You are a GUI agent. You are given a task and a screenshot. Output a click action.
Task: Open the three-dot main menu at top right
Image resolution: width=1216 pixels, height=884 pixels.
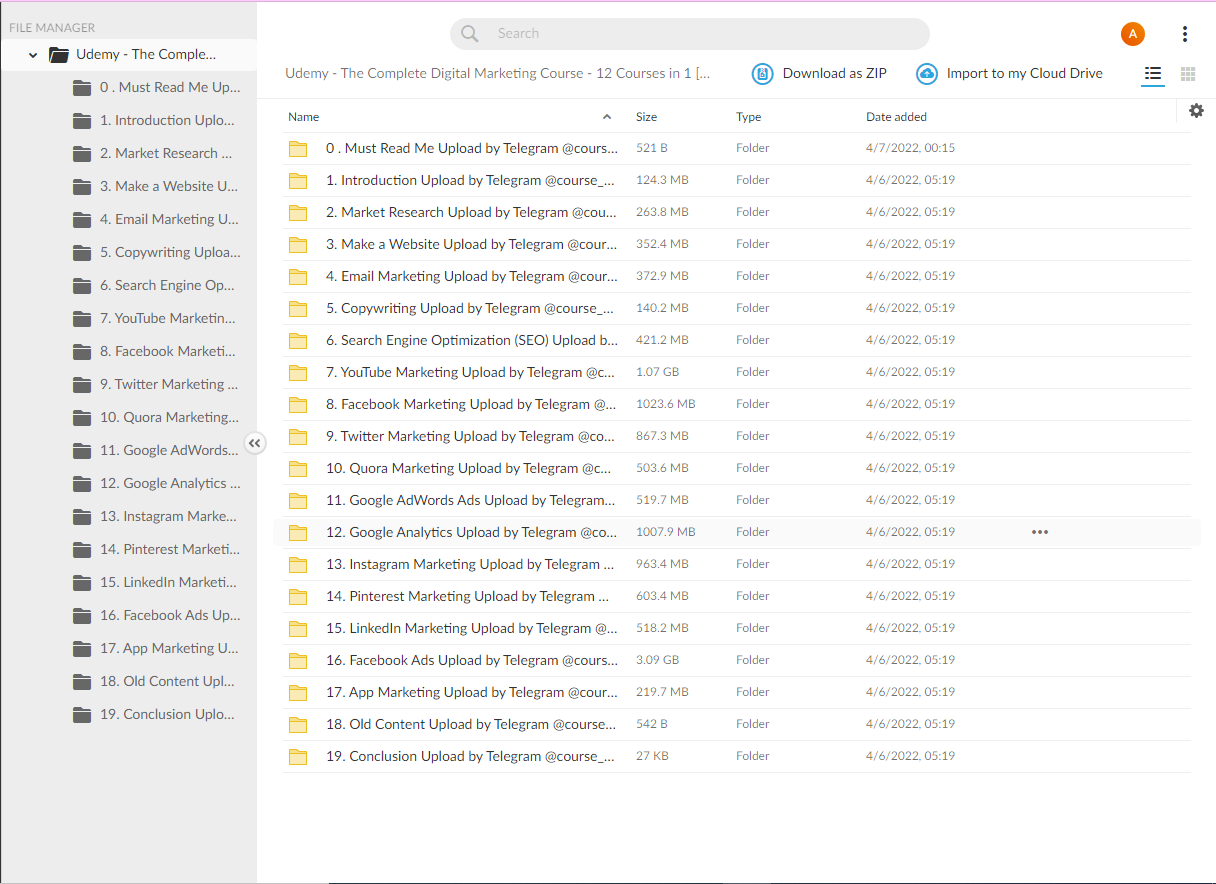click(1185, 34)
